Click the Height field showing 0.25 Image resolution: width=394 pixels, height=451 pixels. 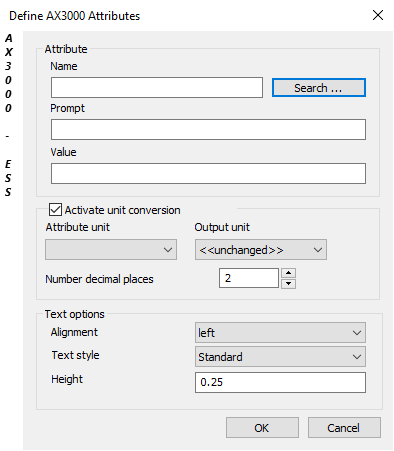[280, 382]
